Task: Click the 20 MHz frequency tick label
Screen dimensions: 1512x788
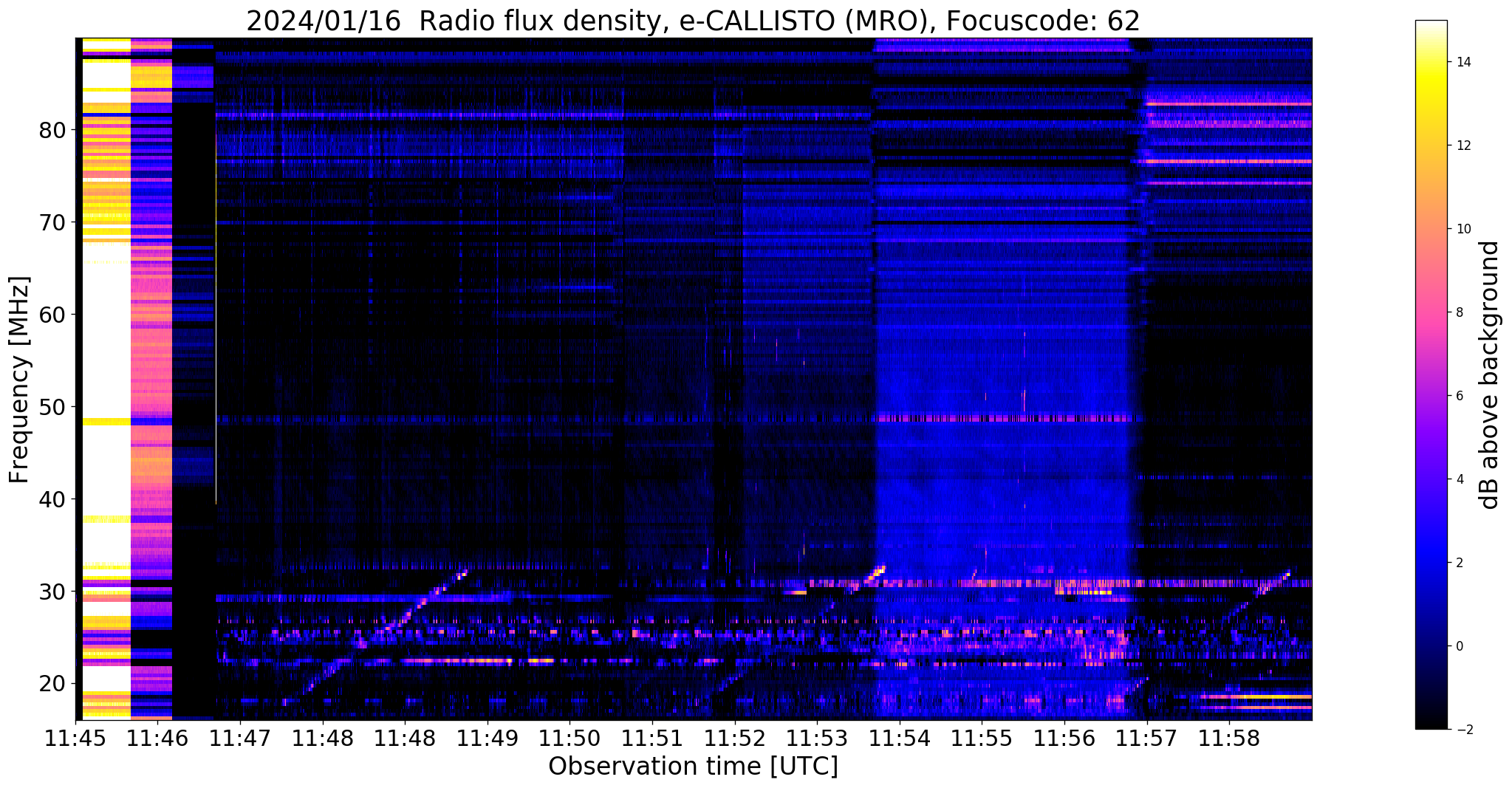Action: [52, 684]
